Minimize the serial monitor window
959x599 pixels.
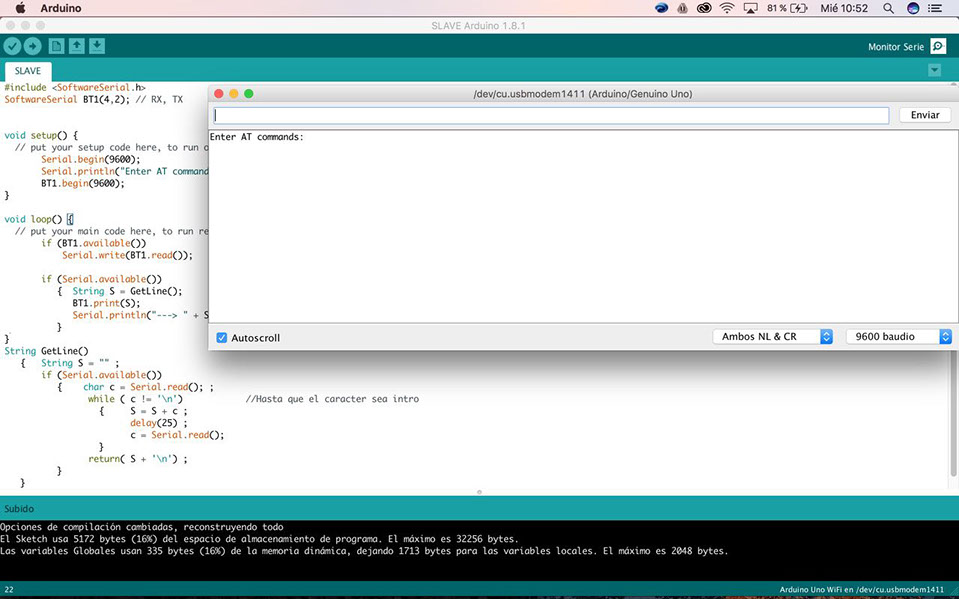[x=234, y=94]
